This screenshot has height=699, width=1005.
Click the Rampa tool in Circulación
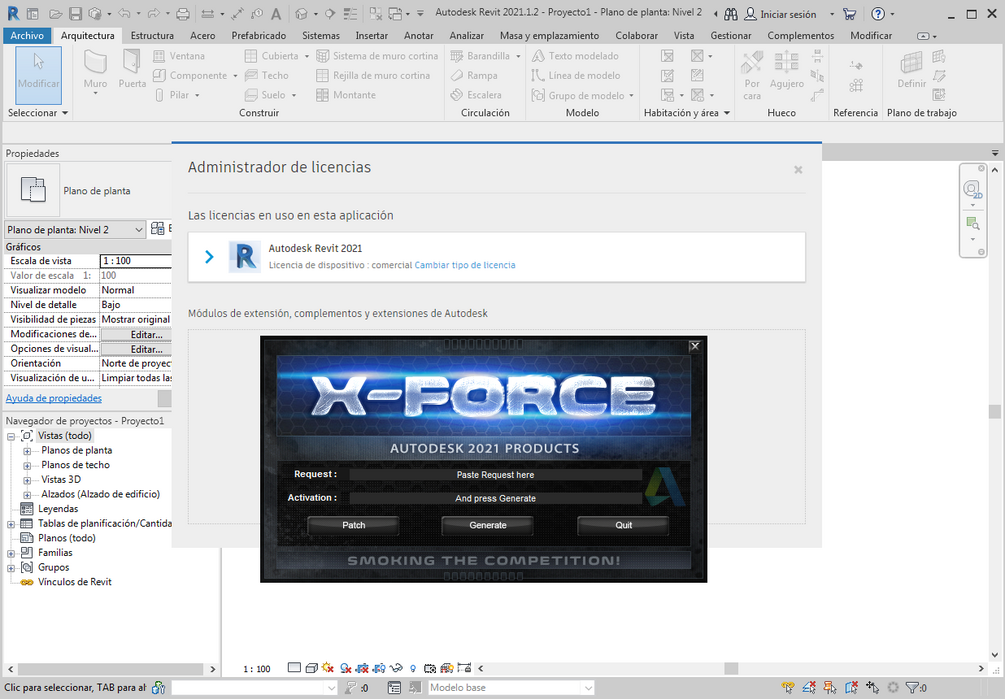point(474,76)
